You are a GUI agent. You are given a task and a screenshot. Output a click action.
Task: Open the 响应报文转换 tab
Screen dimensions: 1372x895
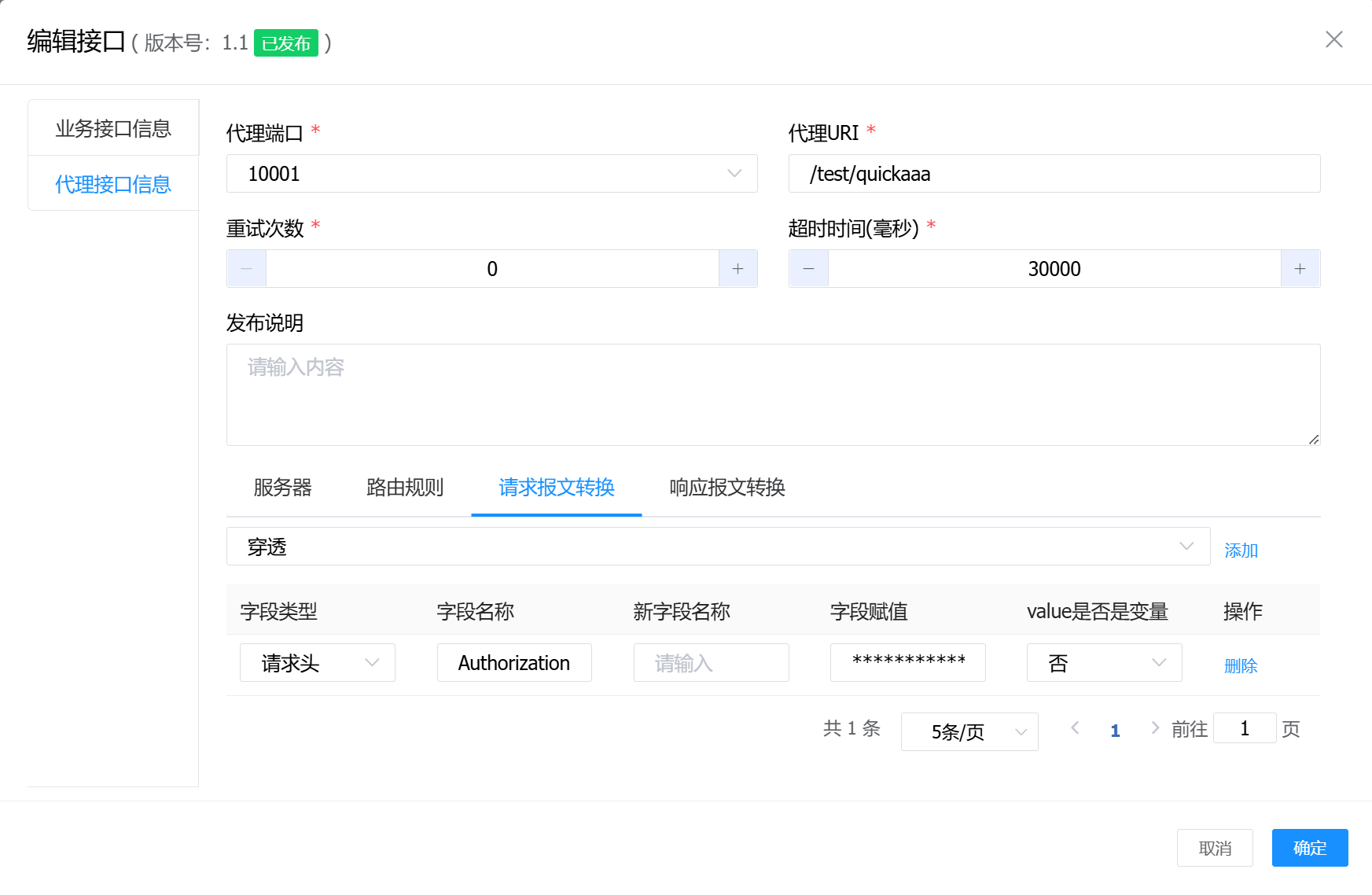point(727,488)
